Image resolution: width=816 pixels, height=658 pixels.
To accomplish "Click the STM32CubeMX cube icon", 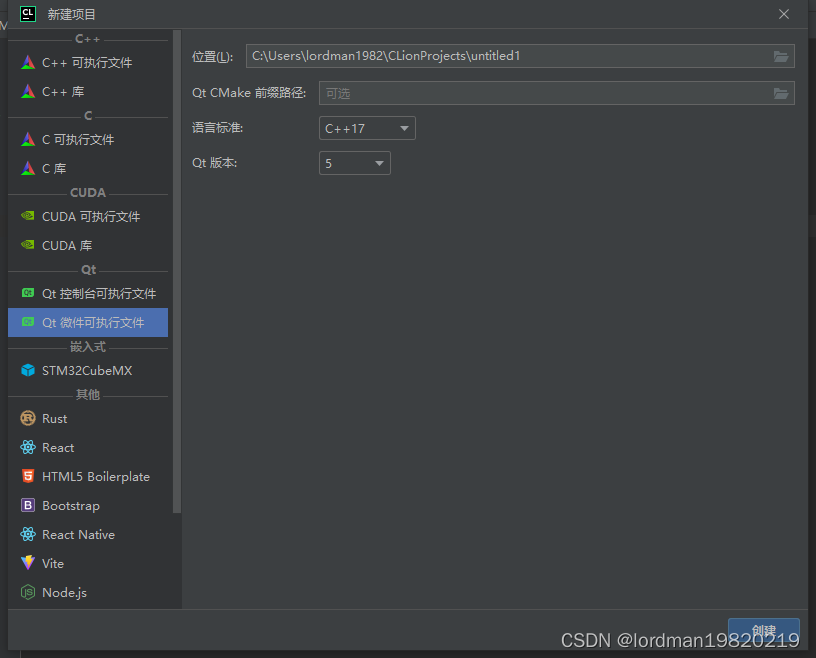I will pyautogui.click(x=28, y=370).
